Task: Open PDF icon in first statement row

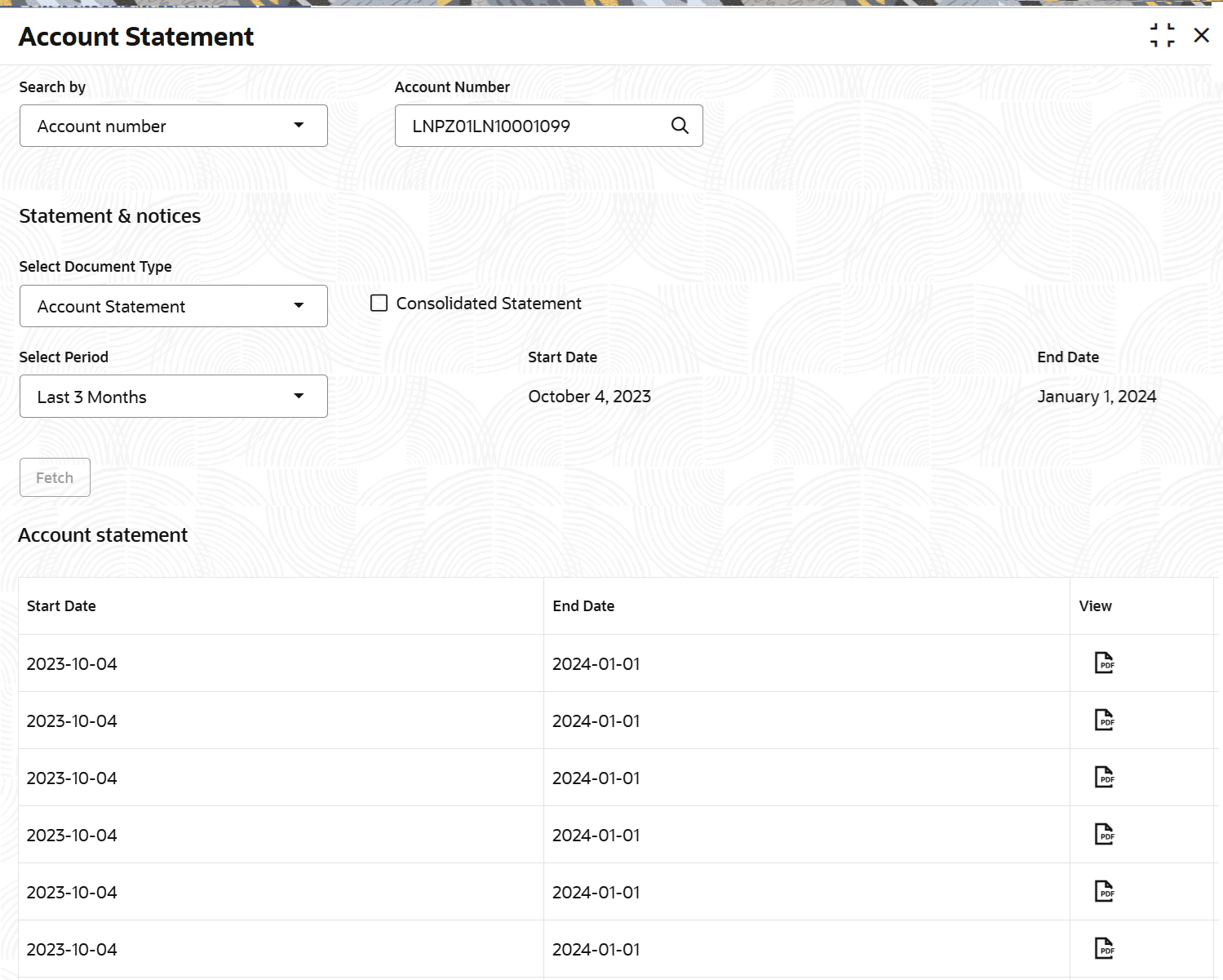Action: [x=1104, y=663]
